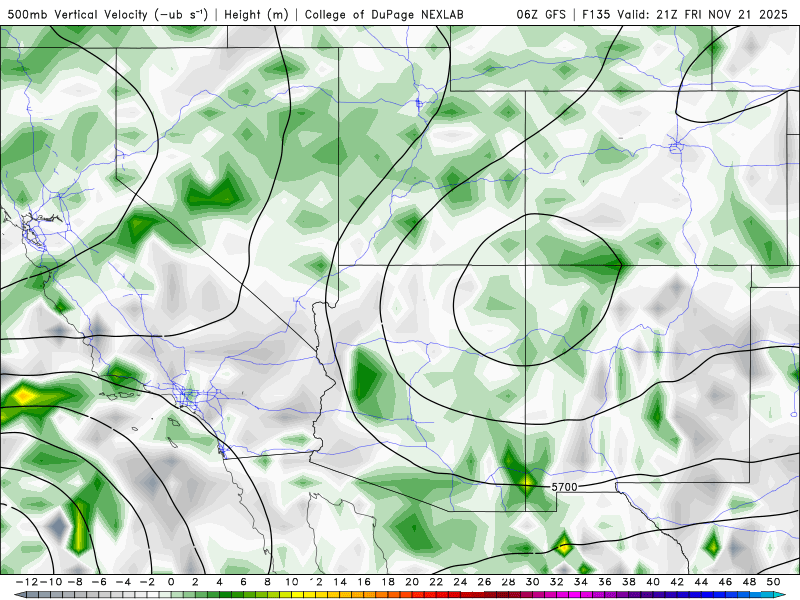Click the "46" value on the color scale

(725, 582)
